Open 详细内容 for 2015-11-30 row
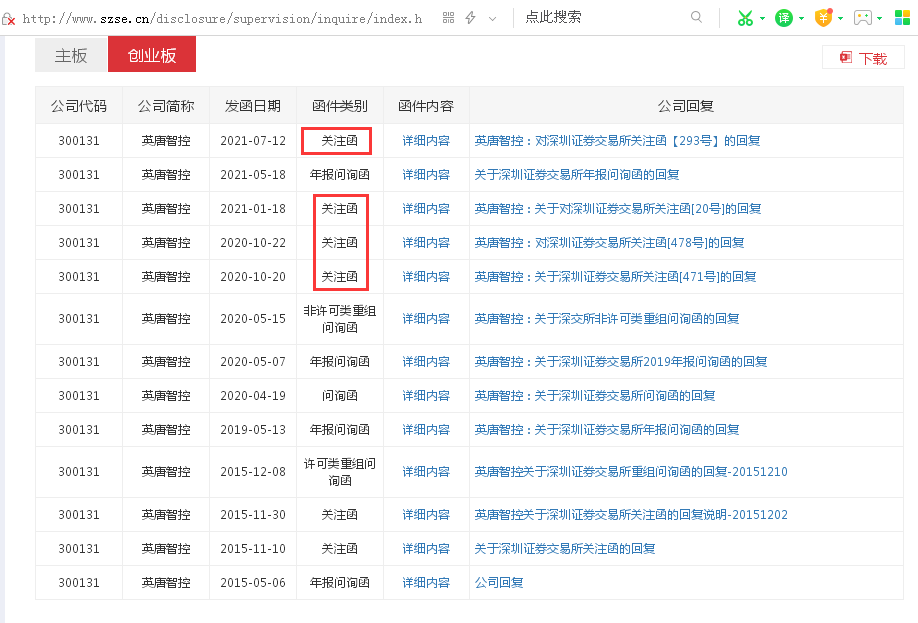The height and width of the screenshot is (623, 918). [x=426, y=514]
